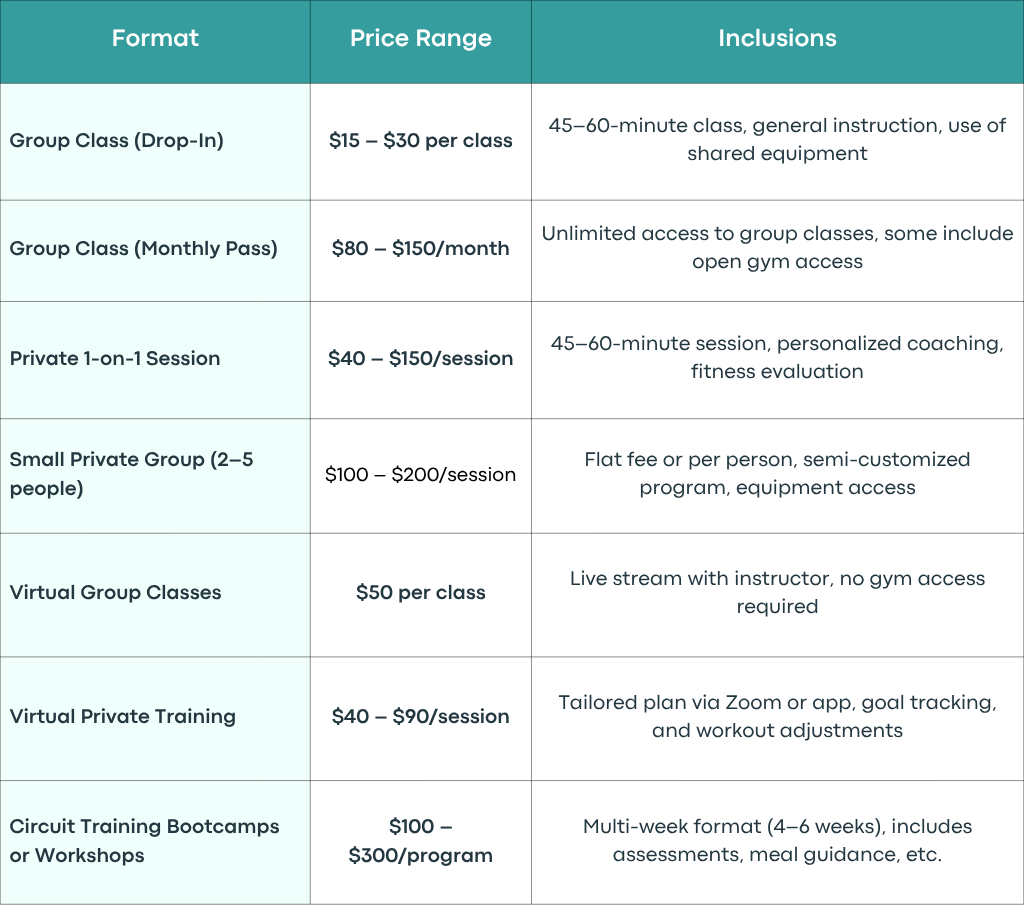
Task: Click the Virtual Private Training row label
Action: pyautogui.click(x=123, y=717)
